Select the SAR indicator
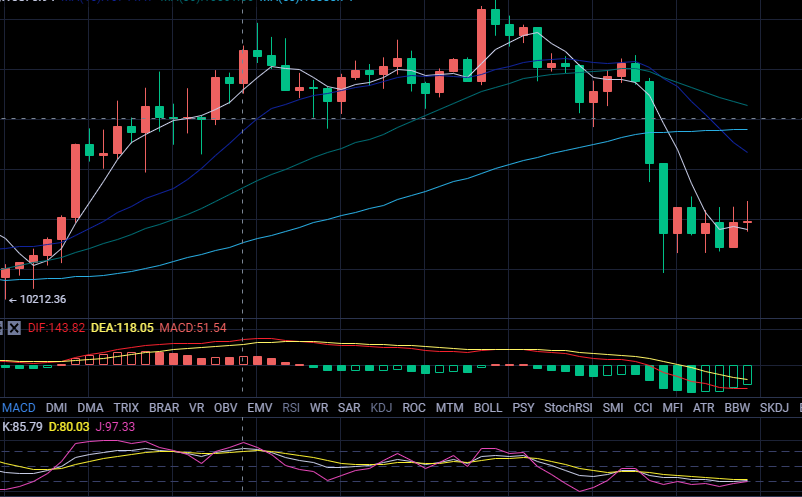Screen dimensions: 802x497 pyautogui.click(x=349, y=407)
